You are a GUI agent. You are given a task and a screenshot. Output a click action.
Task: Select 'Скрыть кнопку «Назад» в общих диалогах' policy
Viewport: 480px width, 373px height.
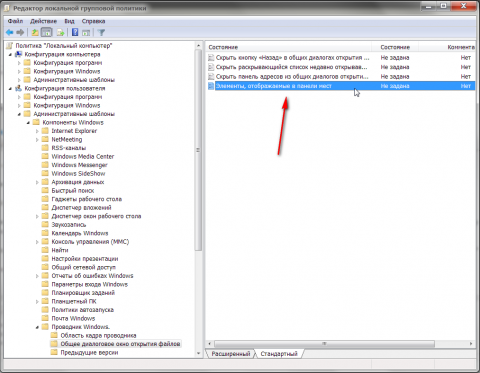click(x=292, y=57)
